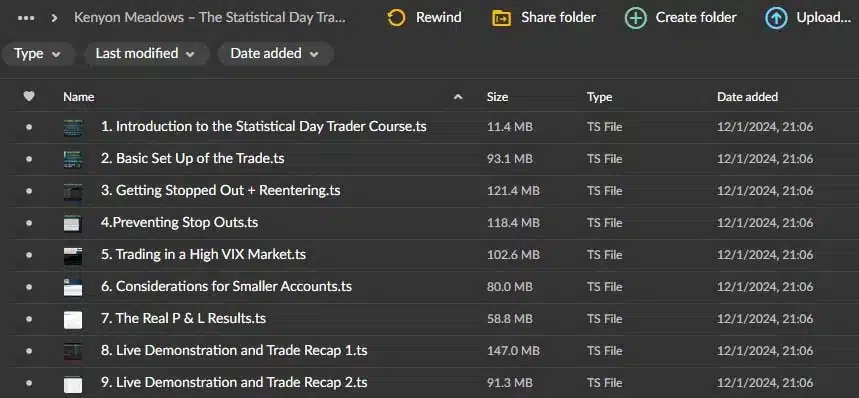Open thumbnail of 9. Live Demonstration Recap 2
This screenshot has height=398, width=859.
point(72,384)
